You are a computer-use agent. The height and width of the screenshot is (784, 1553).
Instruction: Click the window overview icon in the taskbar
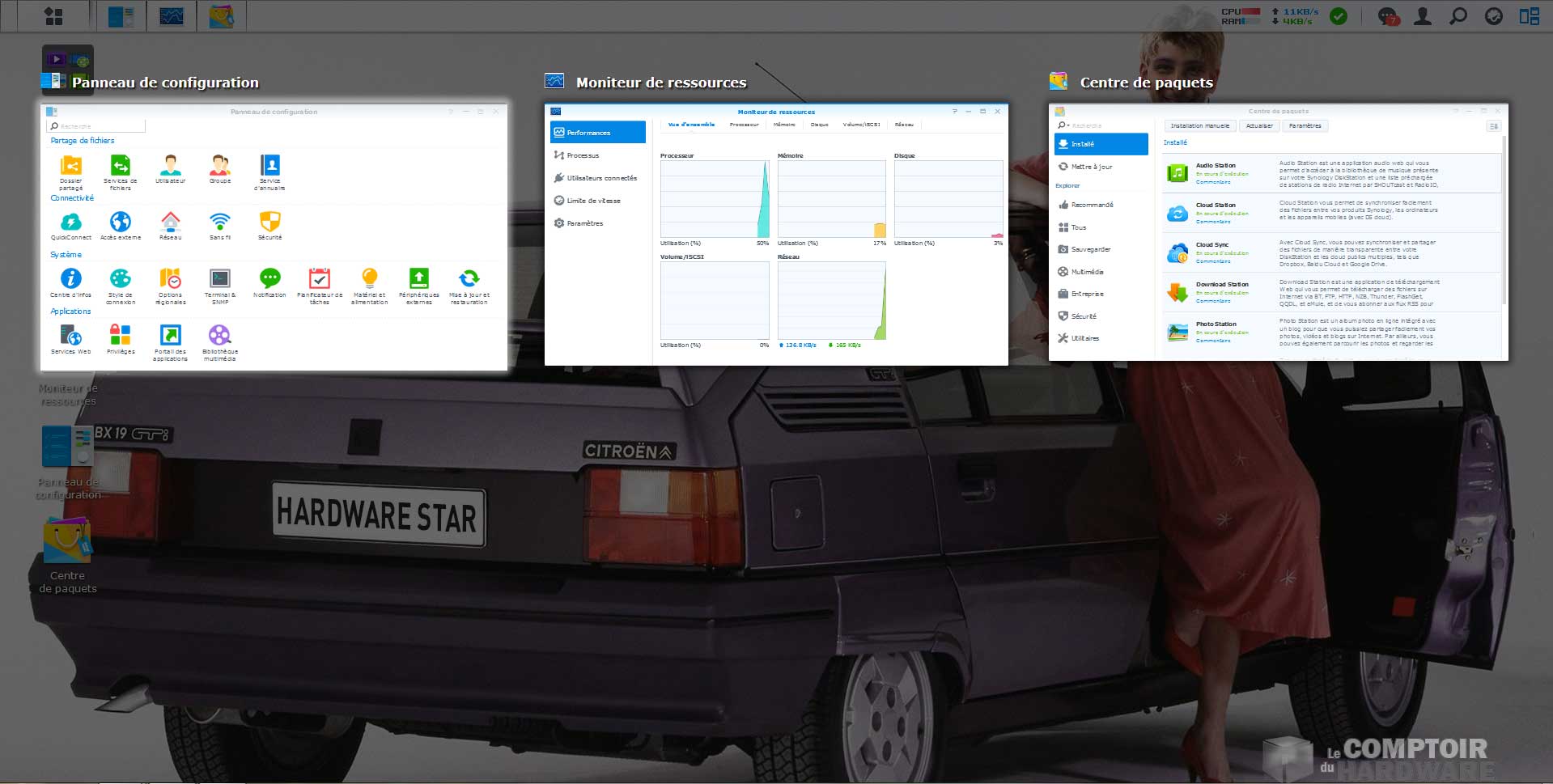1530,16
